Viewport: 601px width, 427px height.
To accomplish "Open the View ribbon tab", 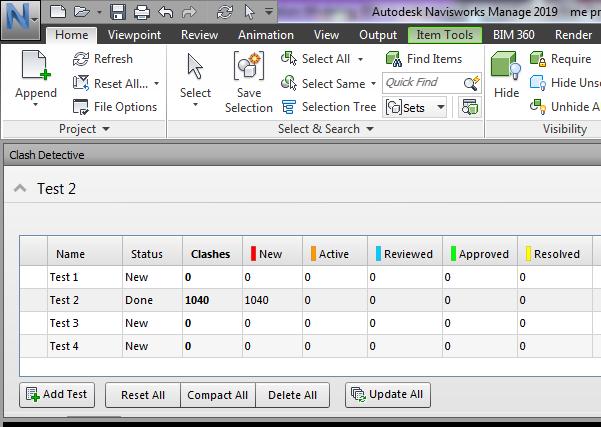I will click(x=327, y=35).
